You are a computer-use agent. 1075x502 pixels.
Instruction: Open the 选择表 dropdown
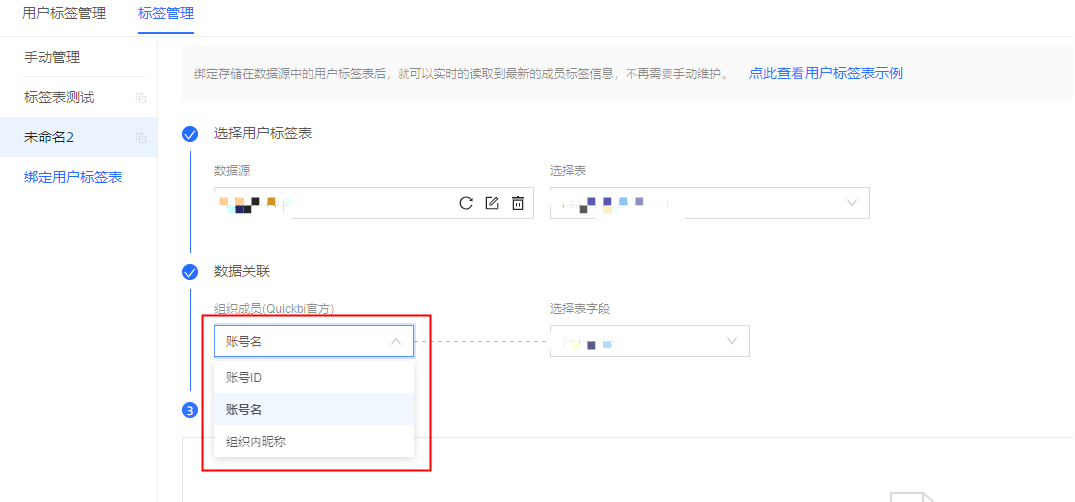click(709, 203)
